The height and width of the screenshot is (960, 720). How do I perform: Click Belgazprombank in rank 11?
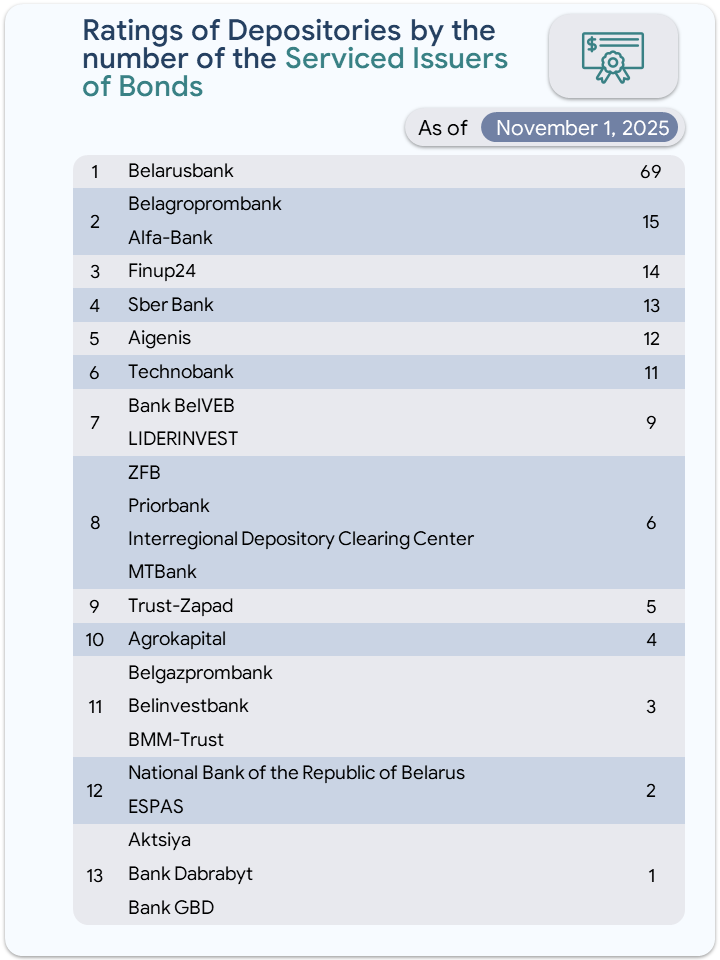click(200, 673)
